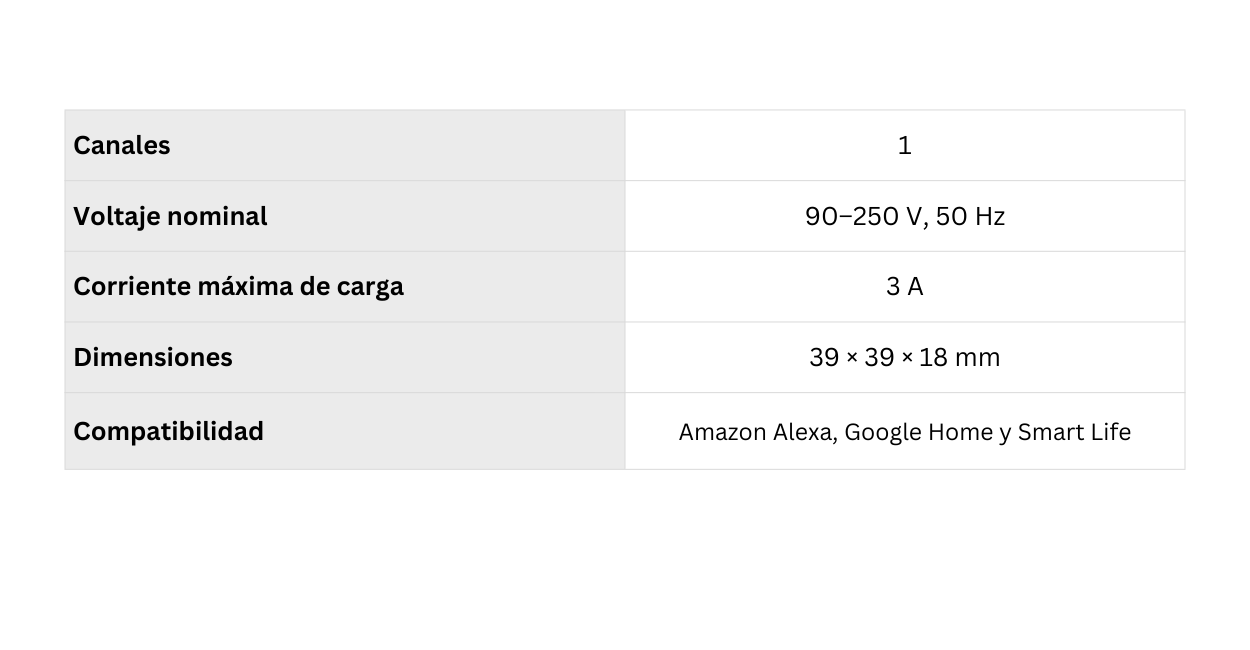Click the 50 Hz frequency text

click(970, 217)
